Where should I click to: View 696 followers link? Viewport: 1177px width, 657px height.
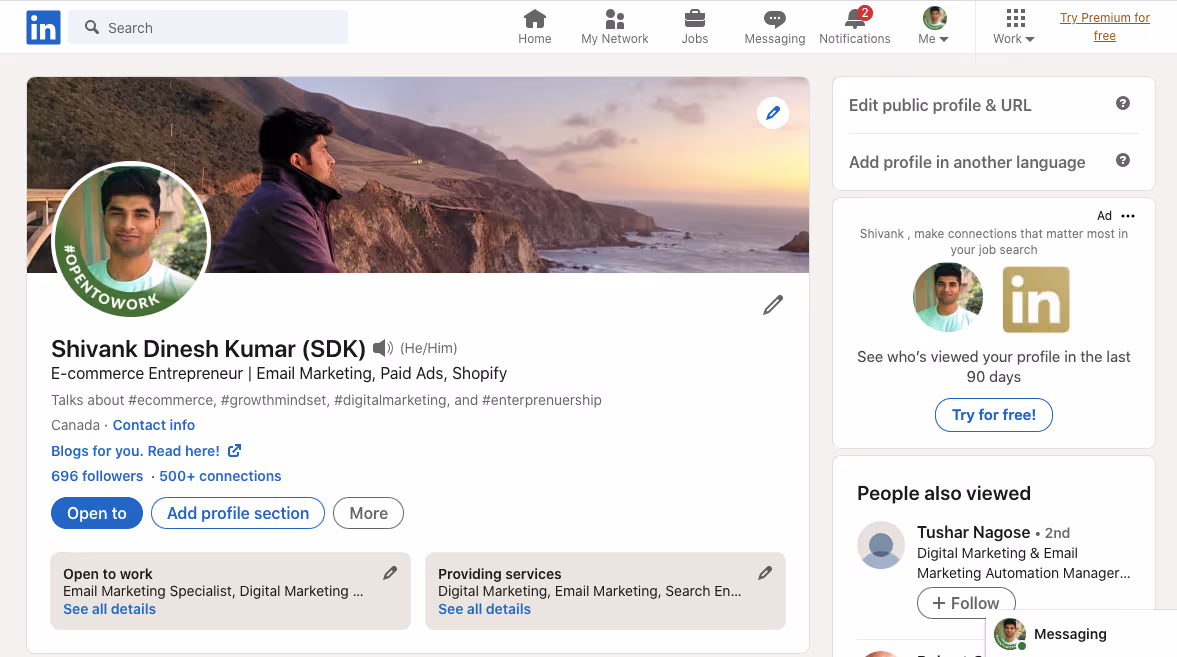pyautogui.click(x=97, y=476)
